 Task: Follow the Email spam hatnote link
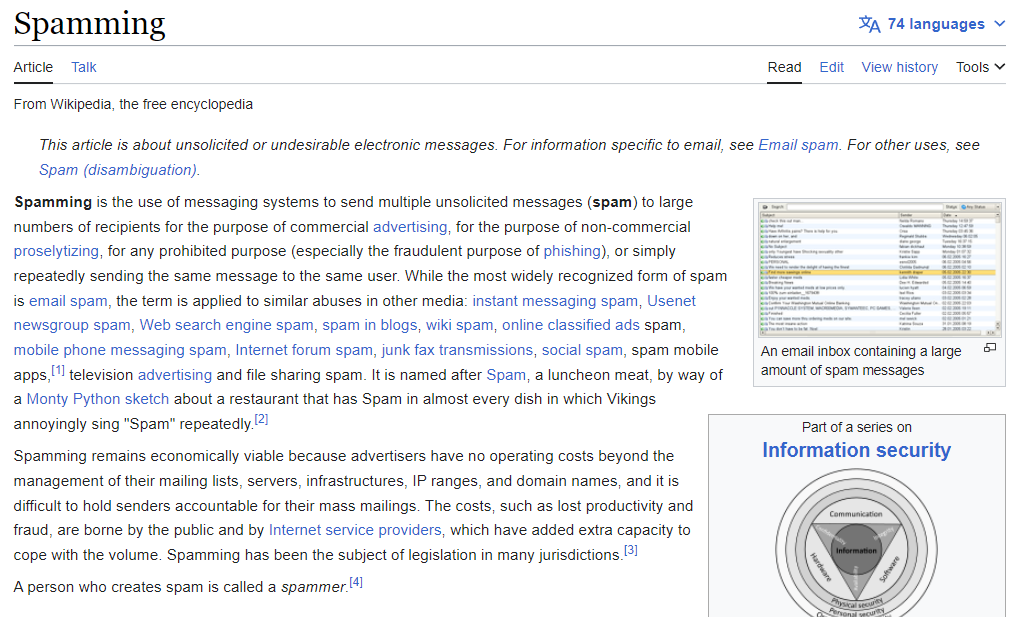point(798,145)
